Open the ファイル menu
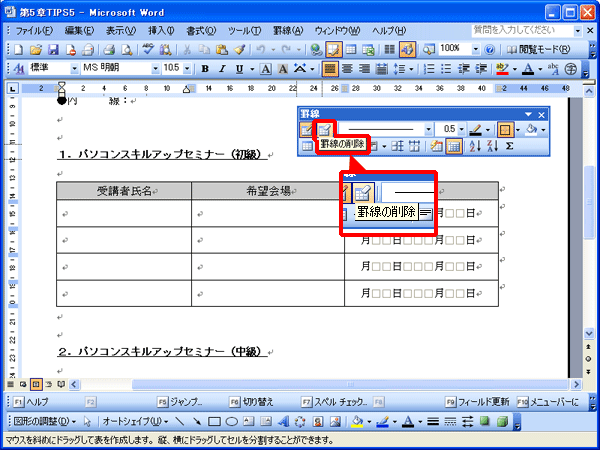Viewport: 600px width, 450px height. pos(34,31)
